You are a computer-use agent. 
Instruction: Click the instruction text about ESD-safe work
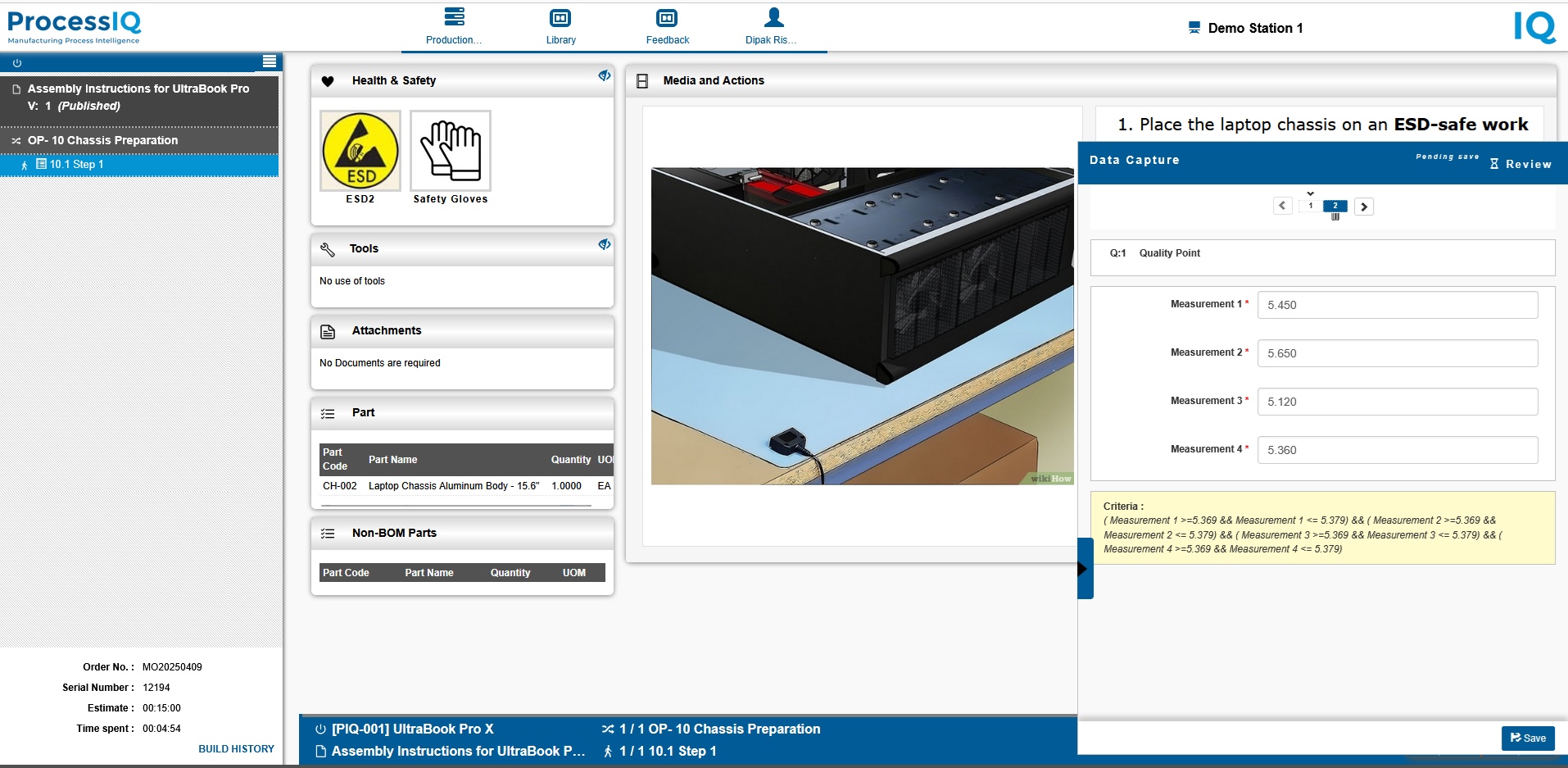pyautogui.click(x=1322, y=124)
